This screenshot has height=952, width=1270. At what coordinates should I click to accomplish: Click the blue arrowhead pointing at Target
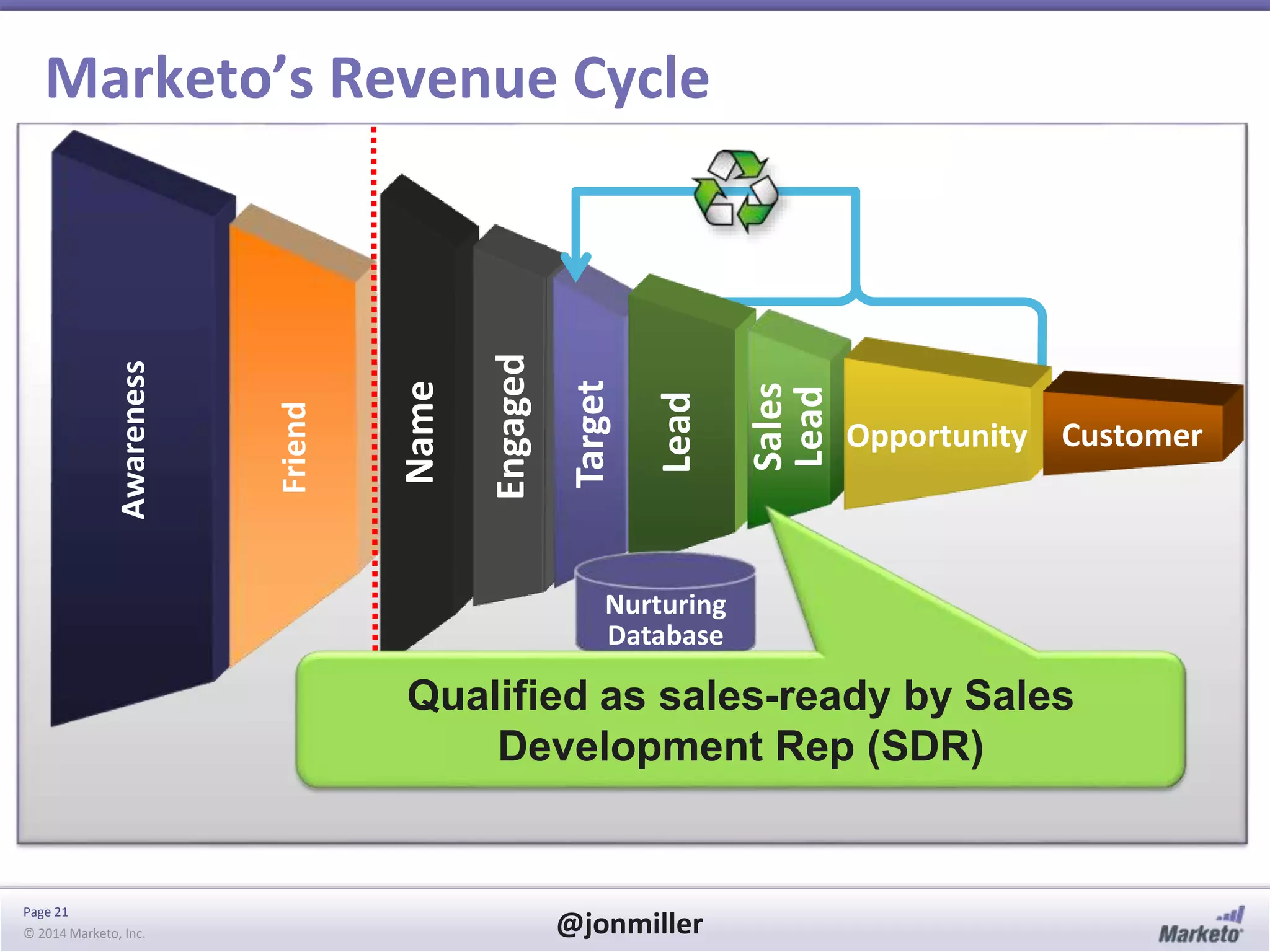[x=576, y=267]
